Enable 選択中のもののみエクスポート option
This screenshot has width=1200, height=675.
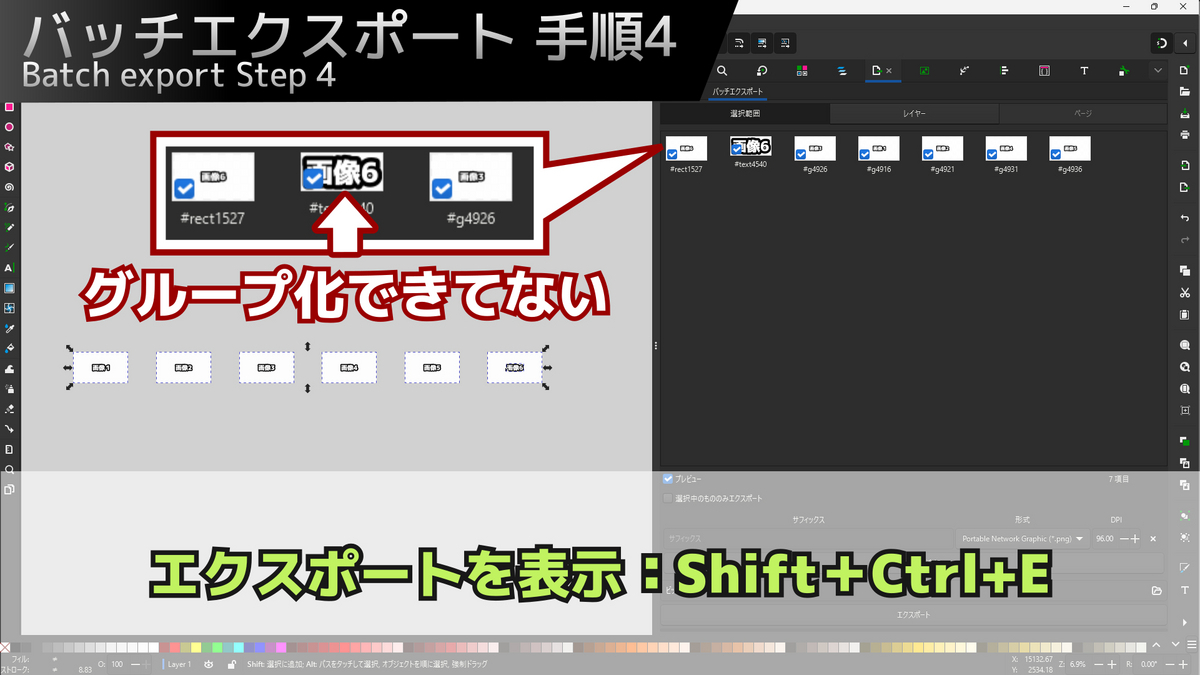(x=668, y=497)
